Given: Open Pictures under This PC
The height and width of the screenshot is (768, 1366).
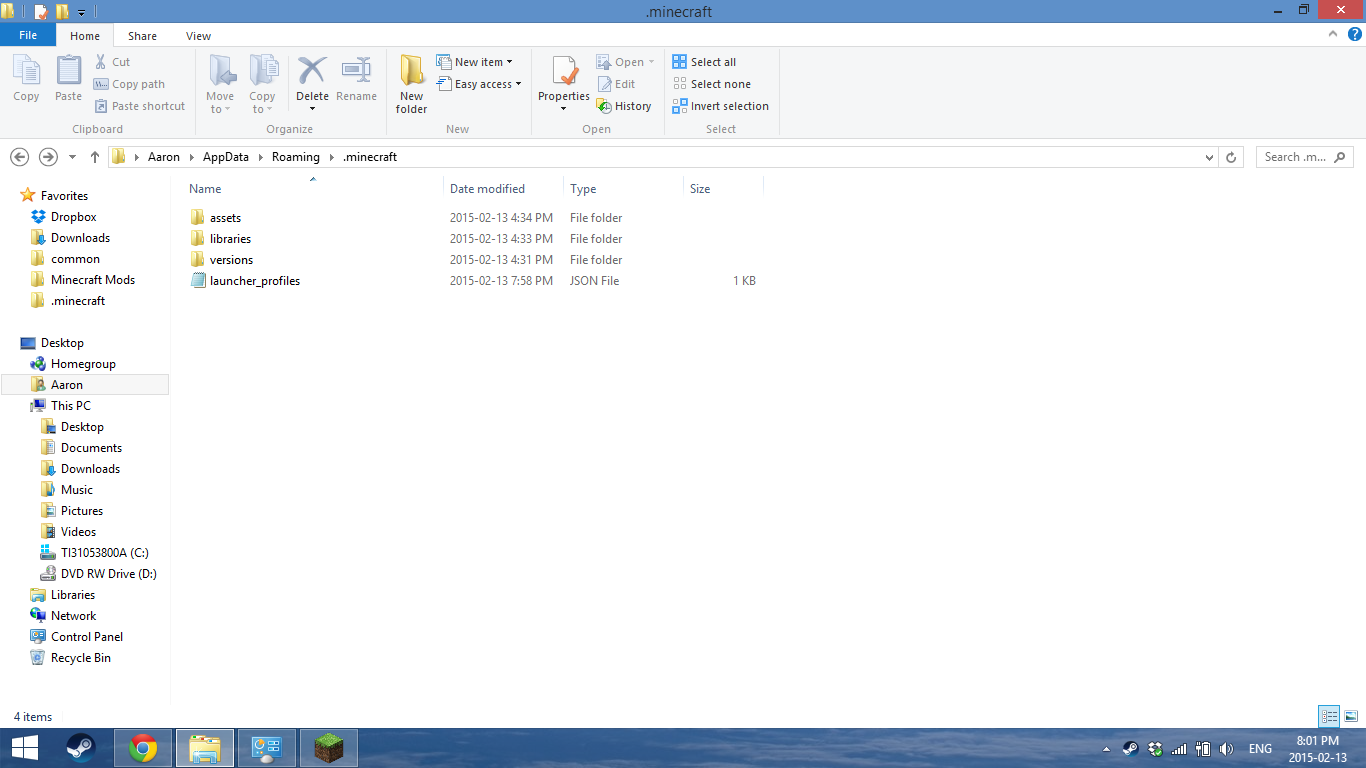Looking at the screenshot, I should (81, 511).
